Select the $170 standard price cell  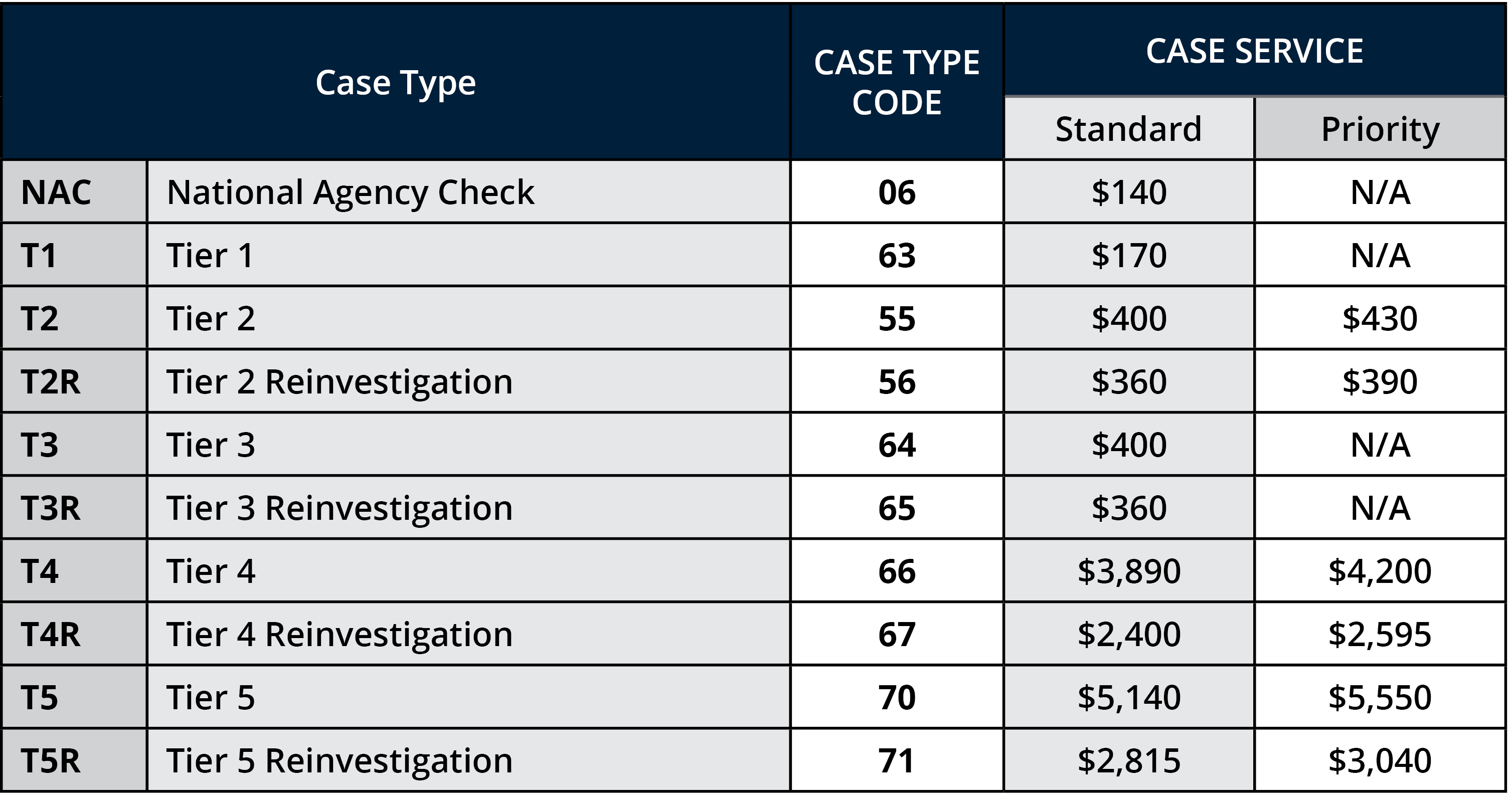[1128, 255]
